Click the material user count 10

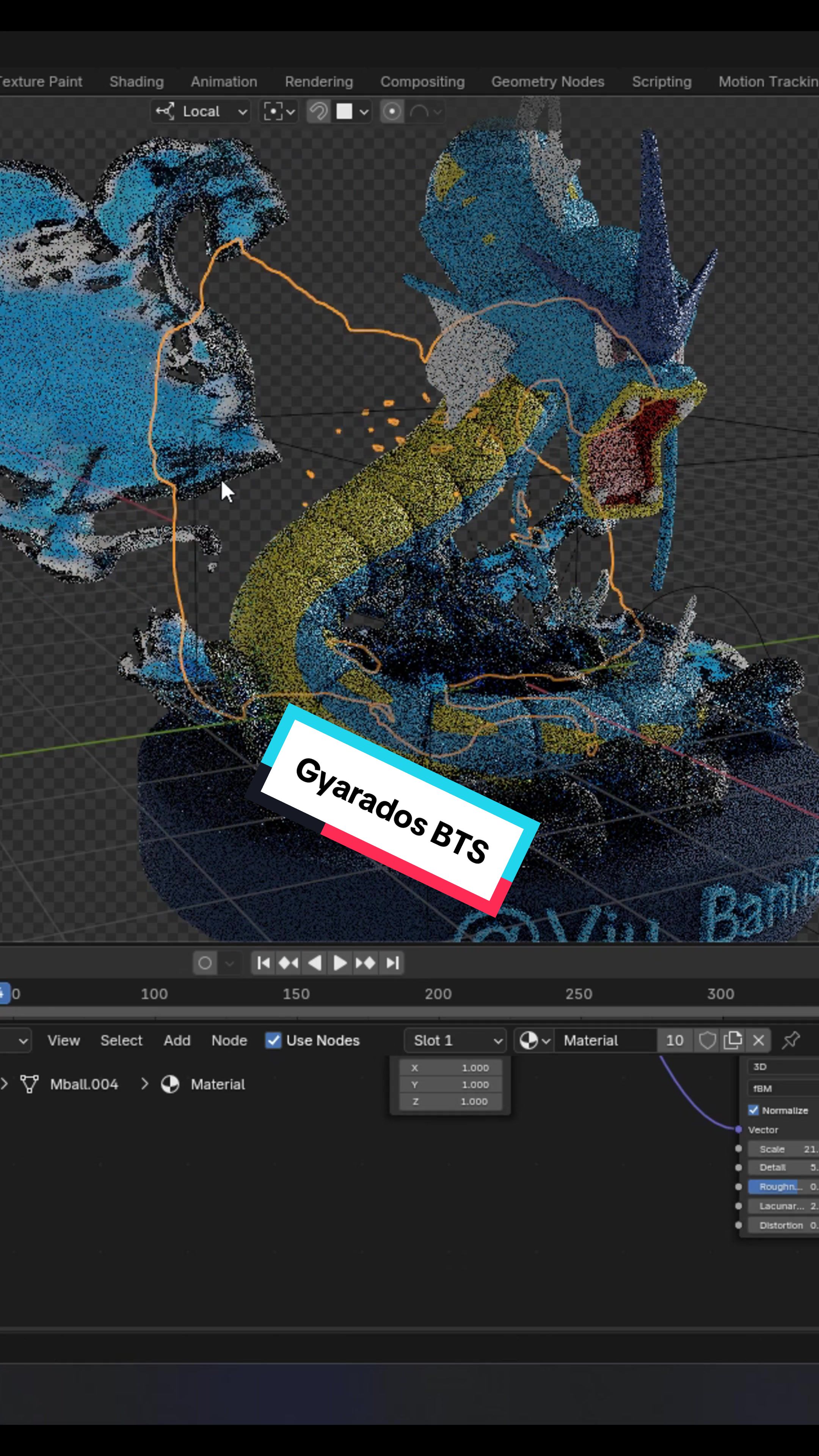675,1040
